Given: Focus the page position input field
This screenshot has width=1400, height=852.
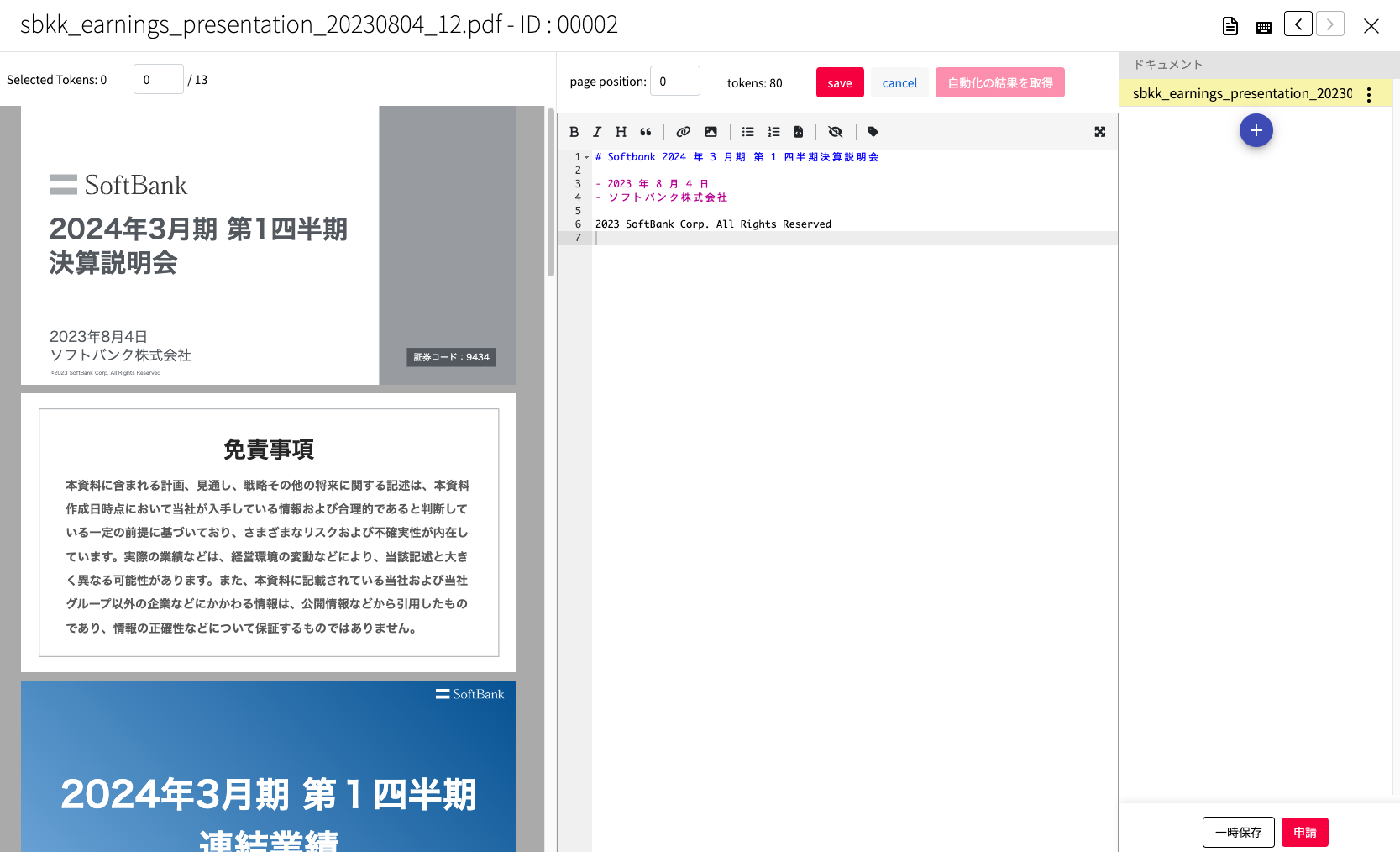Looking at the screenshot, I should click(x=675, y=81).
